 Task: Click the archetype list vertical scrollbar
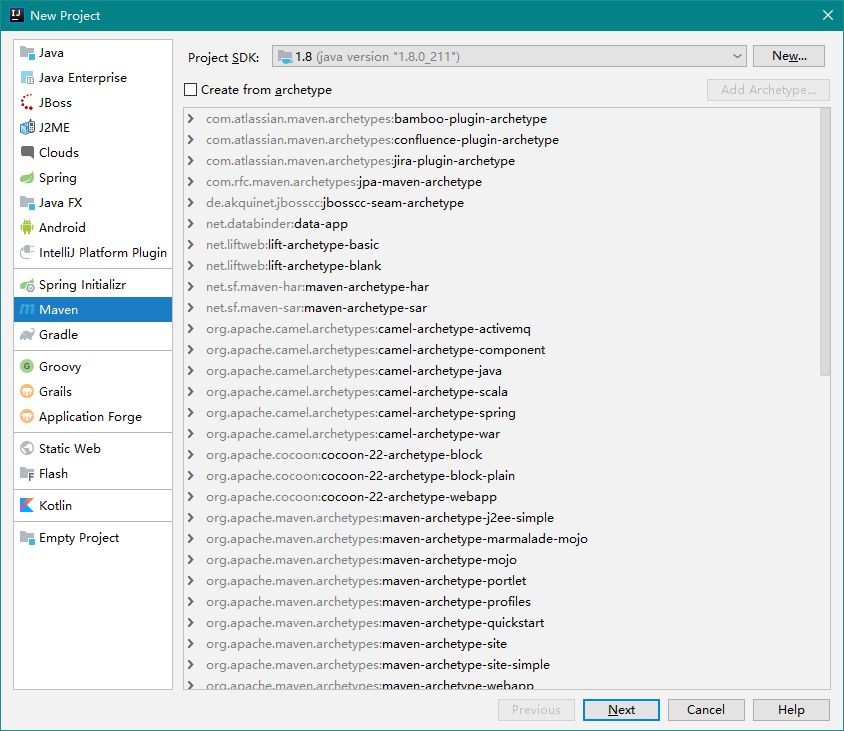pos(824,240)
